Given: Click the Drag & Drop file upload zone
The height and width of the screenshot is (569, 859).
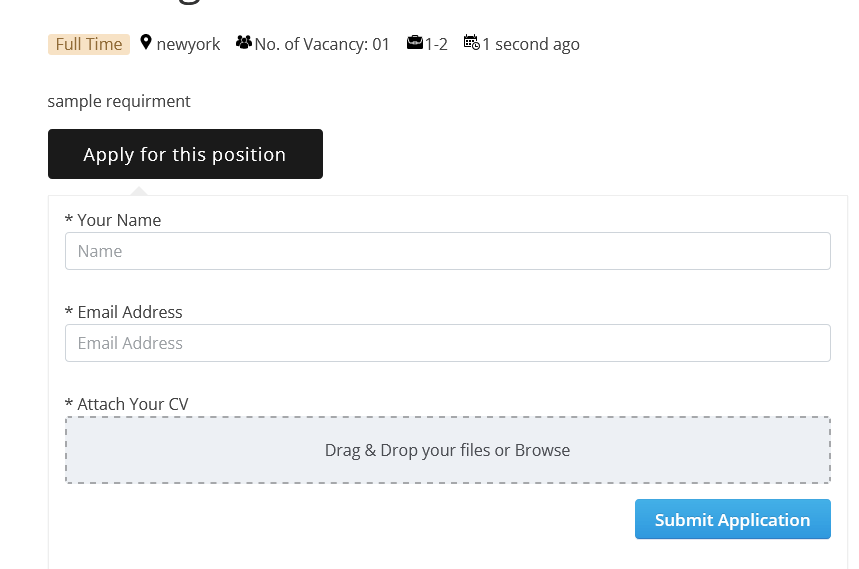Looking at the screenshot, I should pos(448,450).
